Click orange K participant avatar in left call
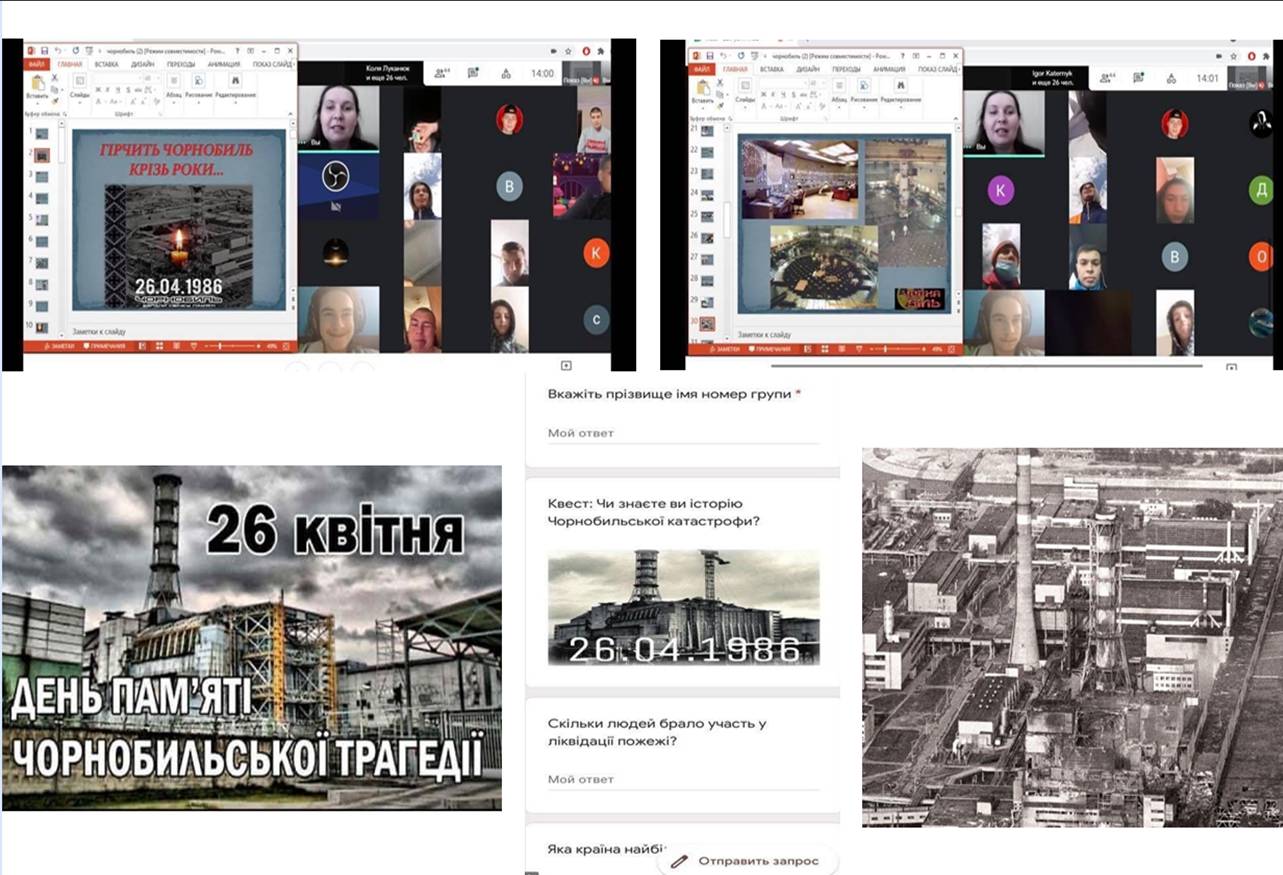The height and width of the screenshot is (875, 1283). click(x=596, y=253)
